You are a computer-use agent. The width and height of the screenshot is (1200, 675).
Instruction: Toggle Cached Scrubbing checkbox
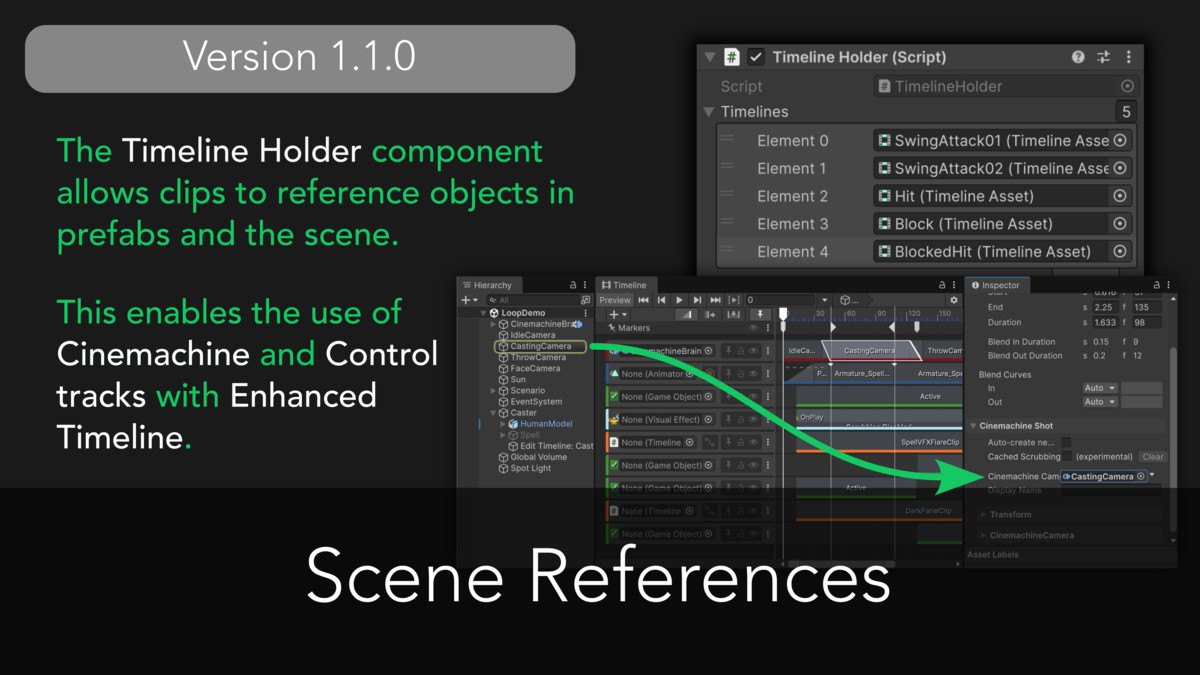coord(1067,456)
